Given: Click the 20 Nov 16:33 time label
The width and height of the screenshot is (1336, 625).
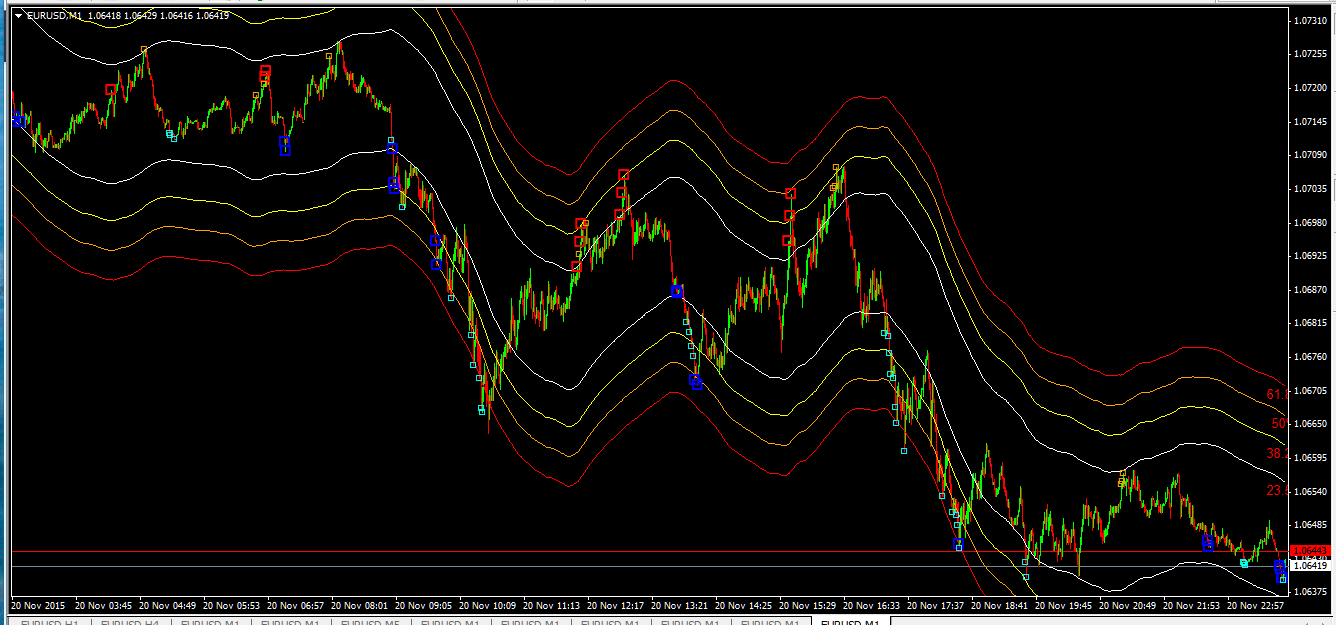Looking at the screenshot, I should pos(871,605).
